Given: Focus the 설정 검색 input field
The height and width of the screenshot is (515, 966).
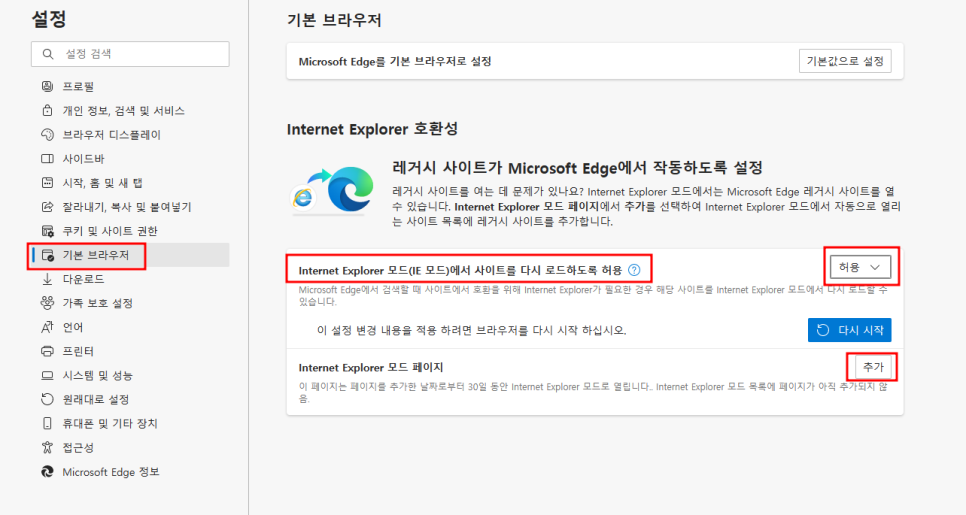Looking at the screenshot, I should pyautogui.click(x=130, y=54).
